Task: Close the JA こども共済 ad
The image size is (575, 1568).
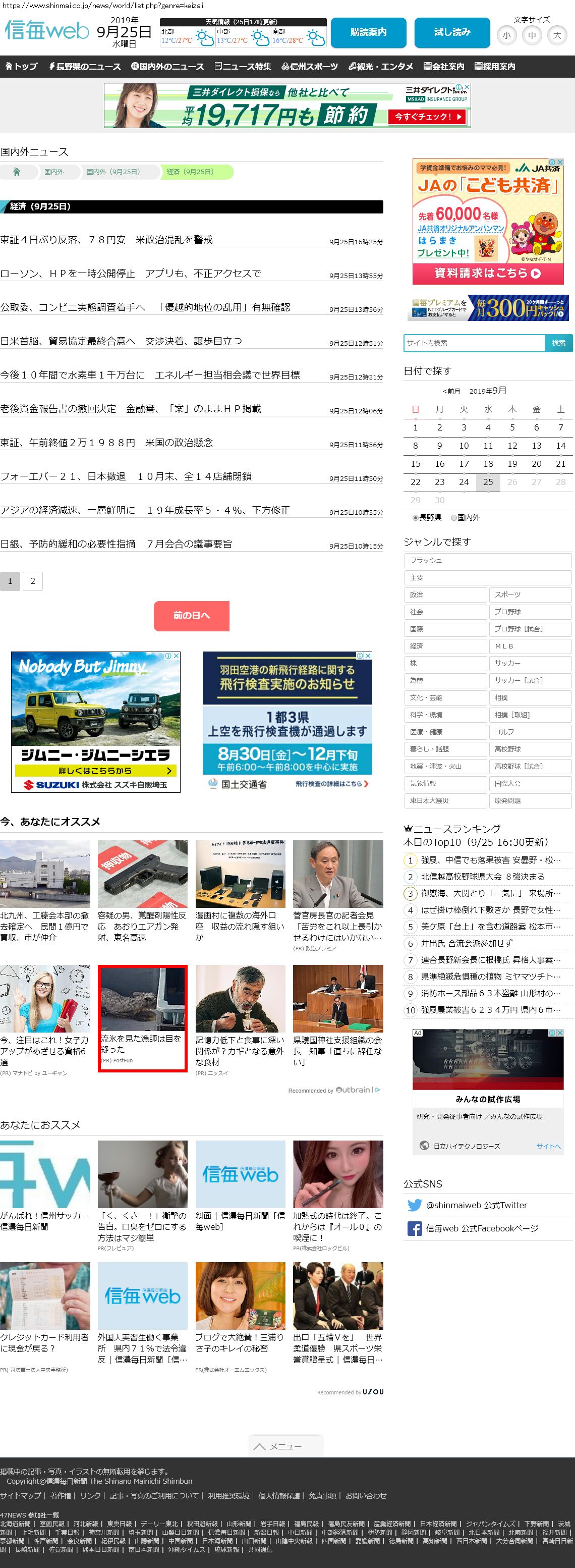Action: coord(560,162)
